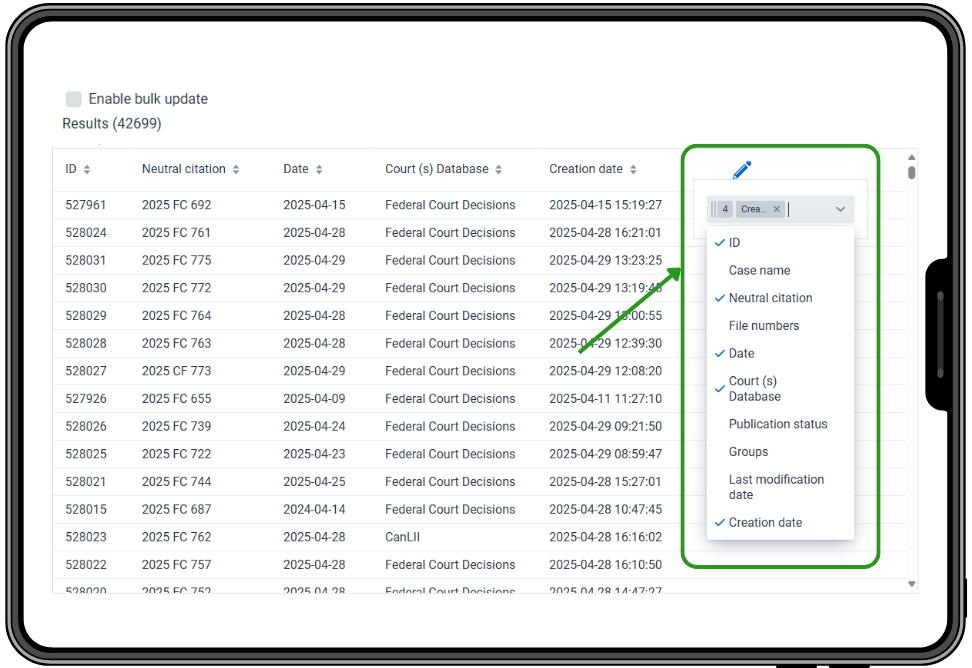Sort by Court (s) Database arrows

coord(499,170)
